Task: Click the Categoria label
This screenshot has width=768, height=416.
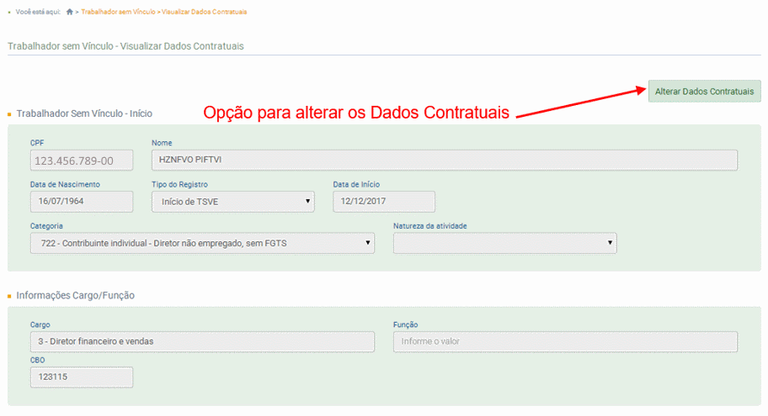Action: [x=47, y=226]
